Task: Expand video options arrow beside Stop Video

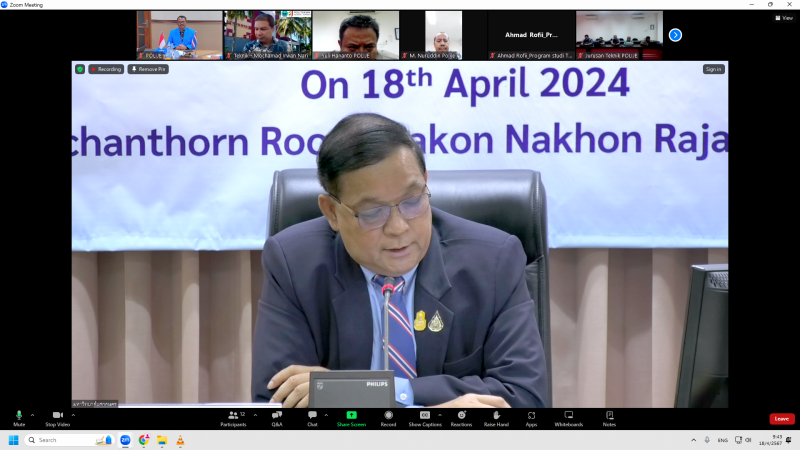Action: (x=76, y=414)
